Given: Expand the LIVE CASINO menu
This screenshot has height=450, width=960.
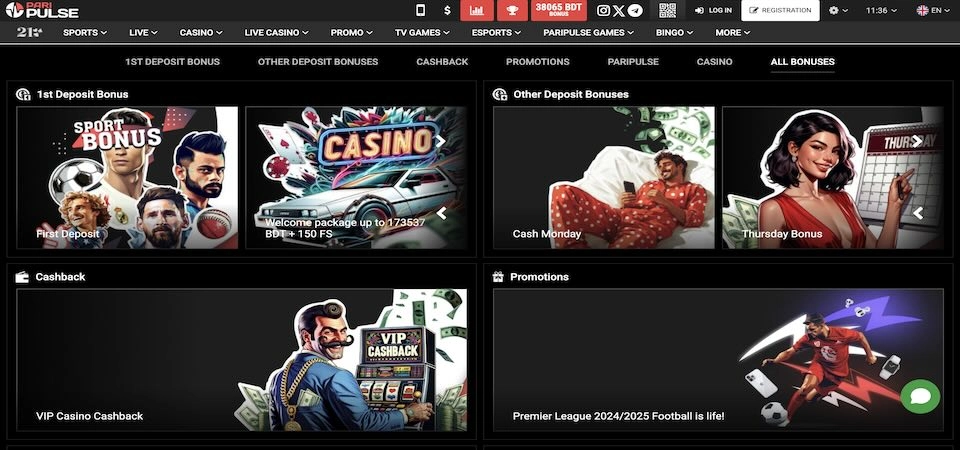Looking at the screenshot, I should coord(276,32).
